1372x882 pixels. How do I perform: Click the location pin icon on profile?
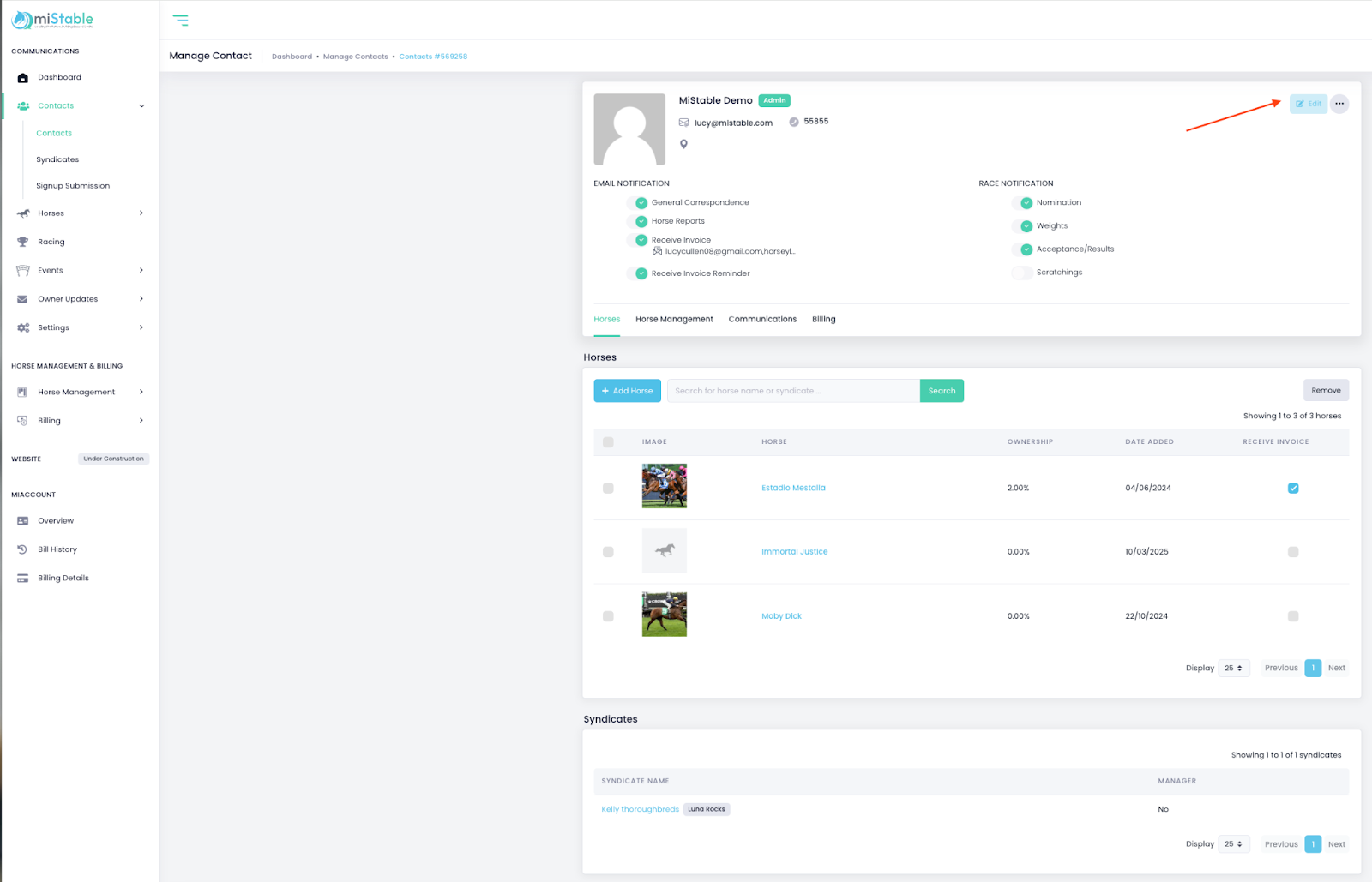point(683,144)
